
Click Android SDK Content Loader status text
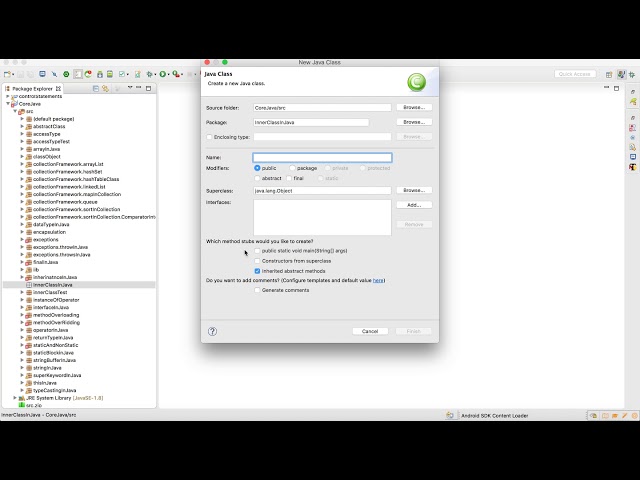pos(495,416)
